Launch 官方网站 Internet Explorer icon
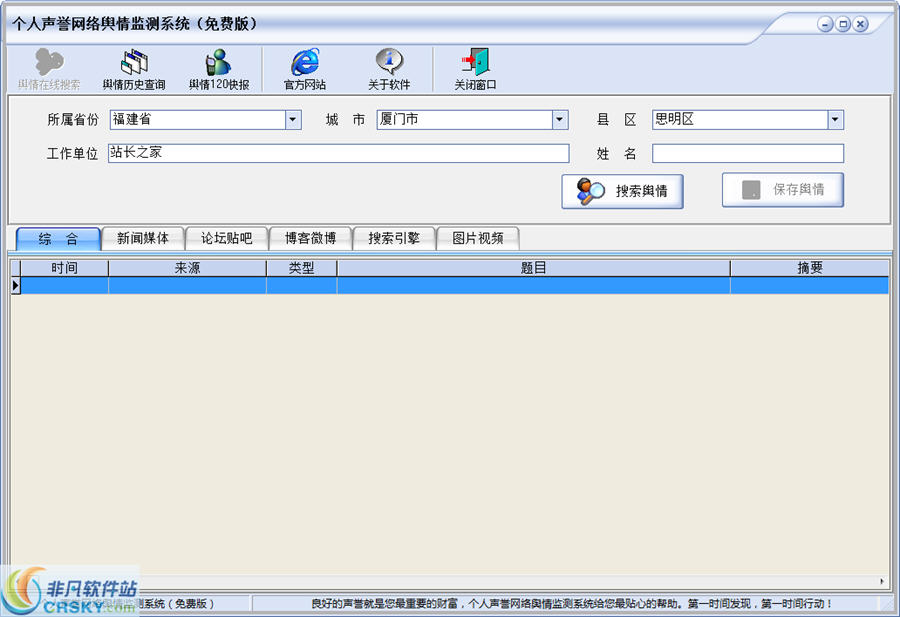This screenshot has width=900, height=617. click(305, 69)
